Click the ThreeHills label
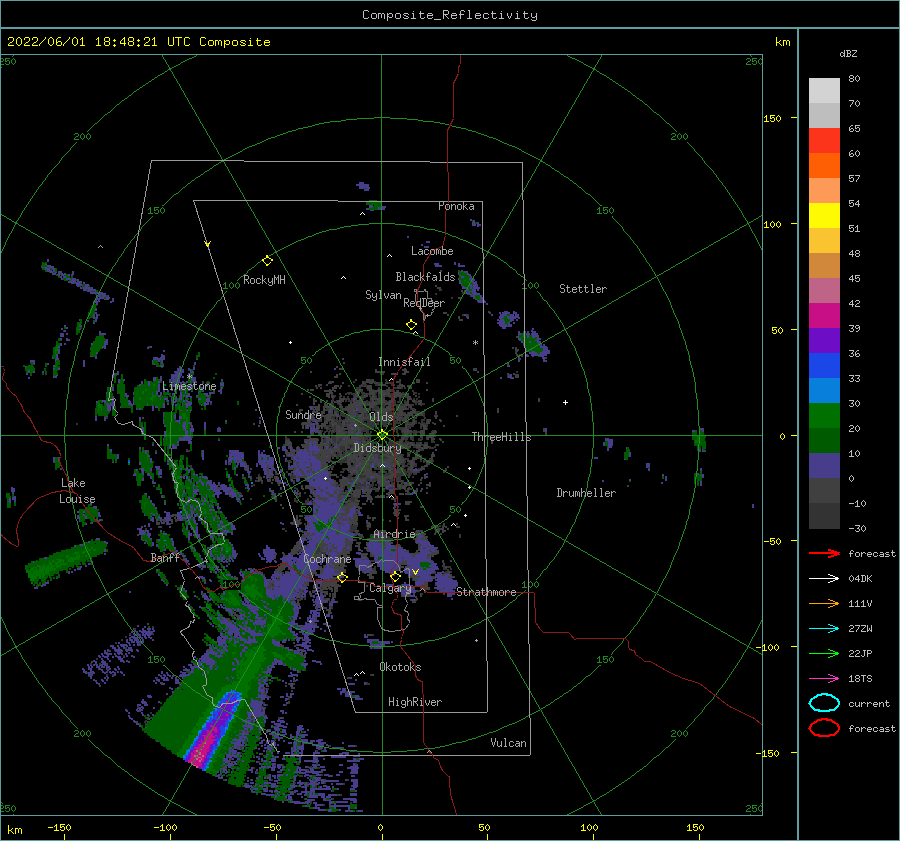 [x=502, y=437]
